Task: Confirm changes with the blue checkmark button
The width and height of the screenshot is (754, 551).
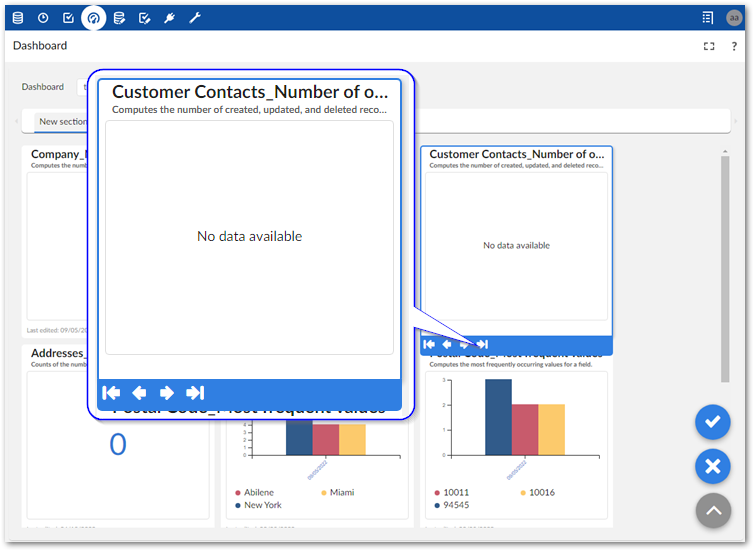Action: click(x=713, y=422)
